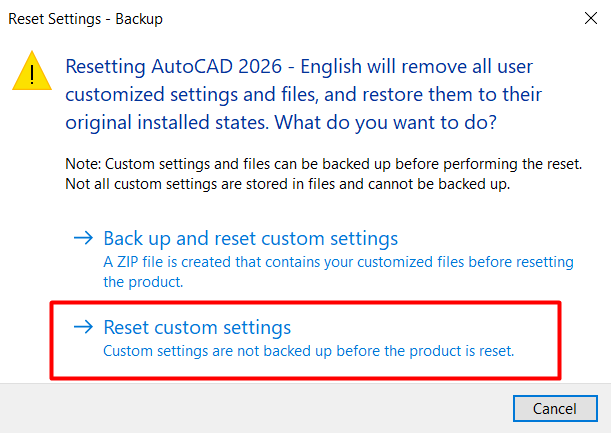Click the word 'Backup' in the window title
The height and width of the screenshot is (433, 611).
[138, 18]
